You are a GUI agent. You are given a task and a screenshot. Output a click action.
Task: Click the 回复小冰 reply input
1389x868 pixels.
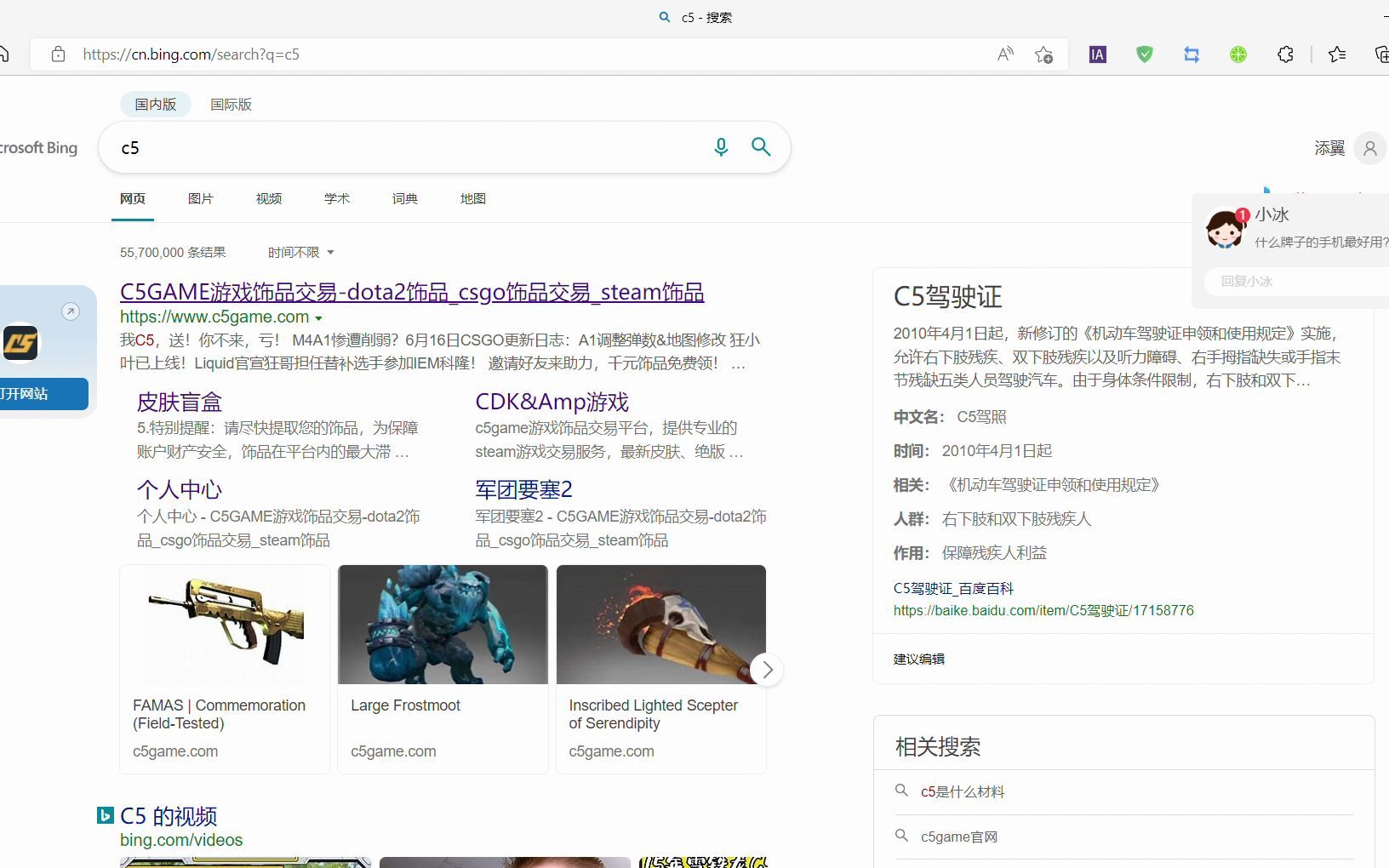1297,281
